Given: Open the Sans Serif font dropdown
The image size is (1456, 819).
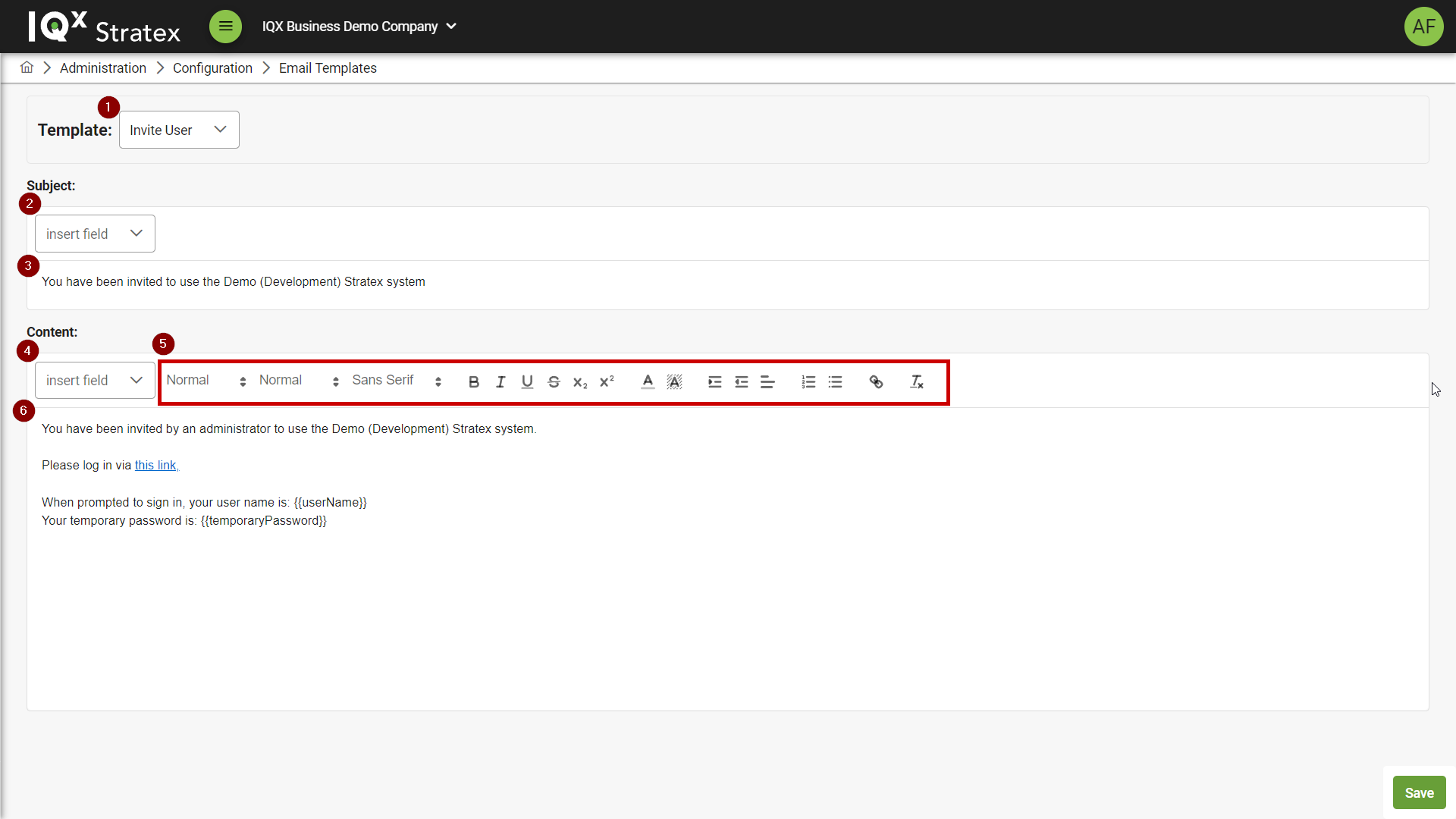Looking at the screenshot, I should pyautogui.click(x=396, y=381).
